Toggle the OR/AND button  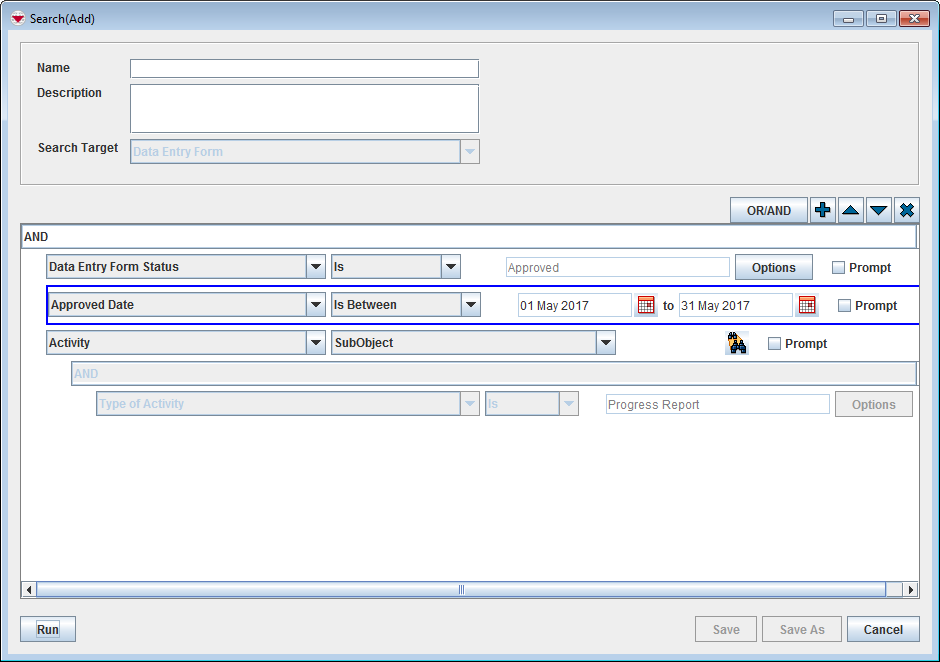point(768,210)
